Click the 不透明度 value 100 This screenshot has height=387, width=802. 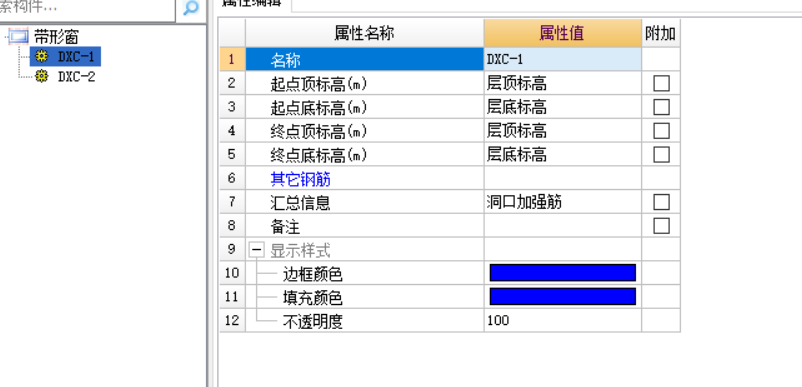(x=563, y=321)
